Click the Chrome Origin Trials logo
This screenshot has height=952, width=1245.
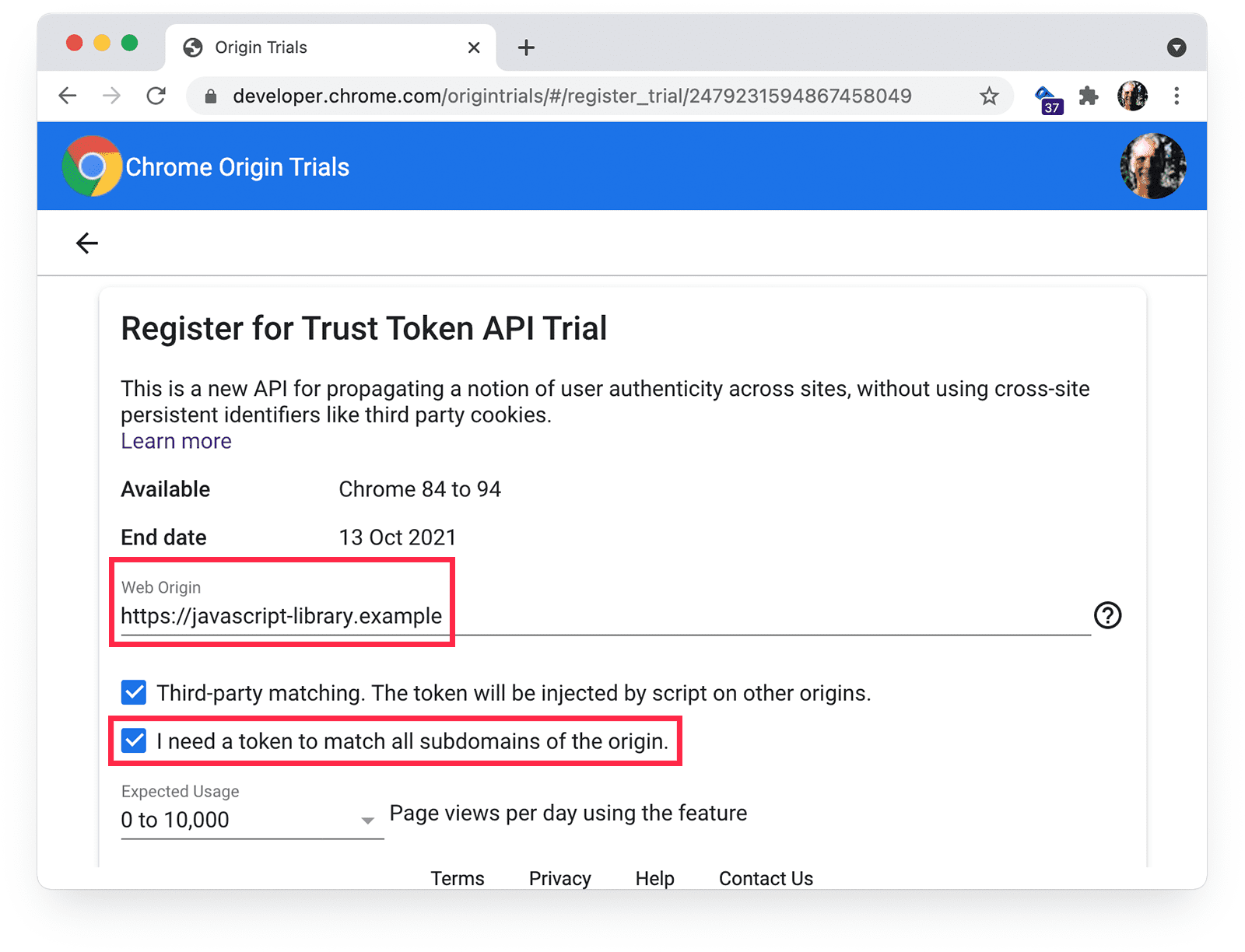[91, 166]
